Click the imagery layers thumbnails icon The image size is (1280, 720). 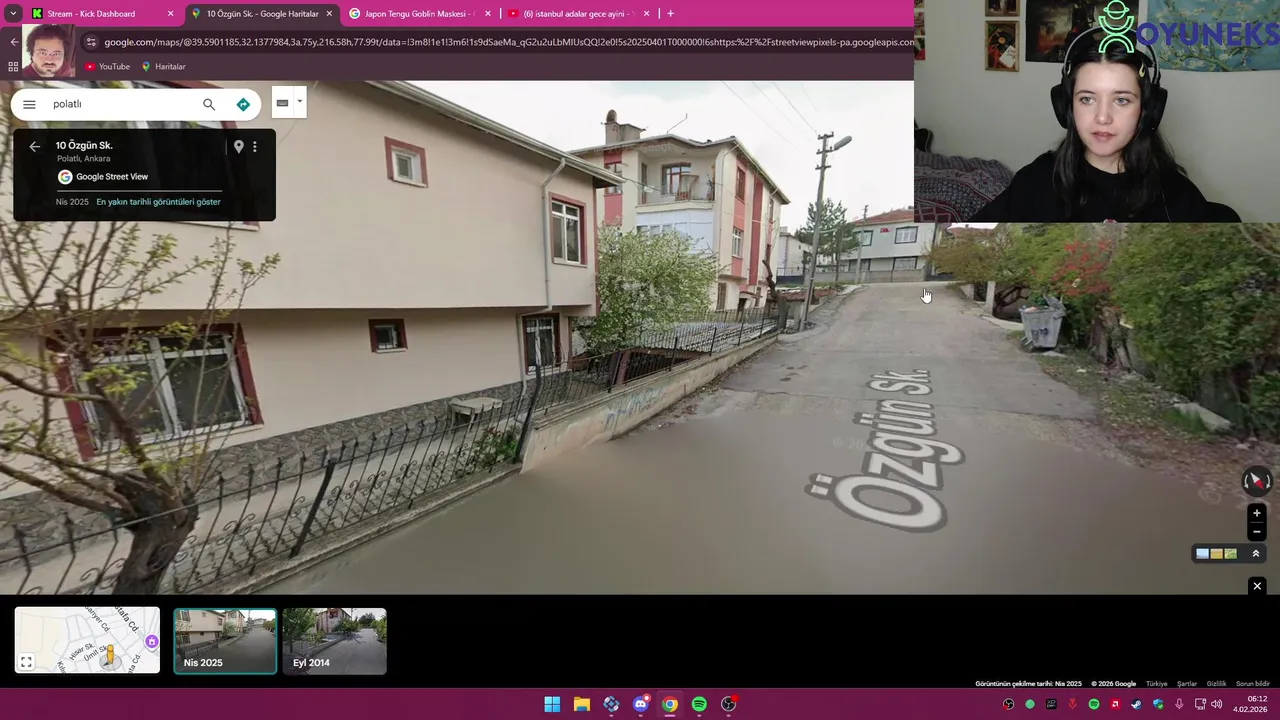pyautogui.click(x=1216, y=553)
